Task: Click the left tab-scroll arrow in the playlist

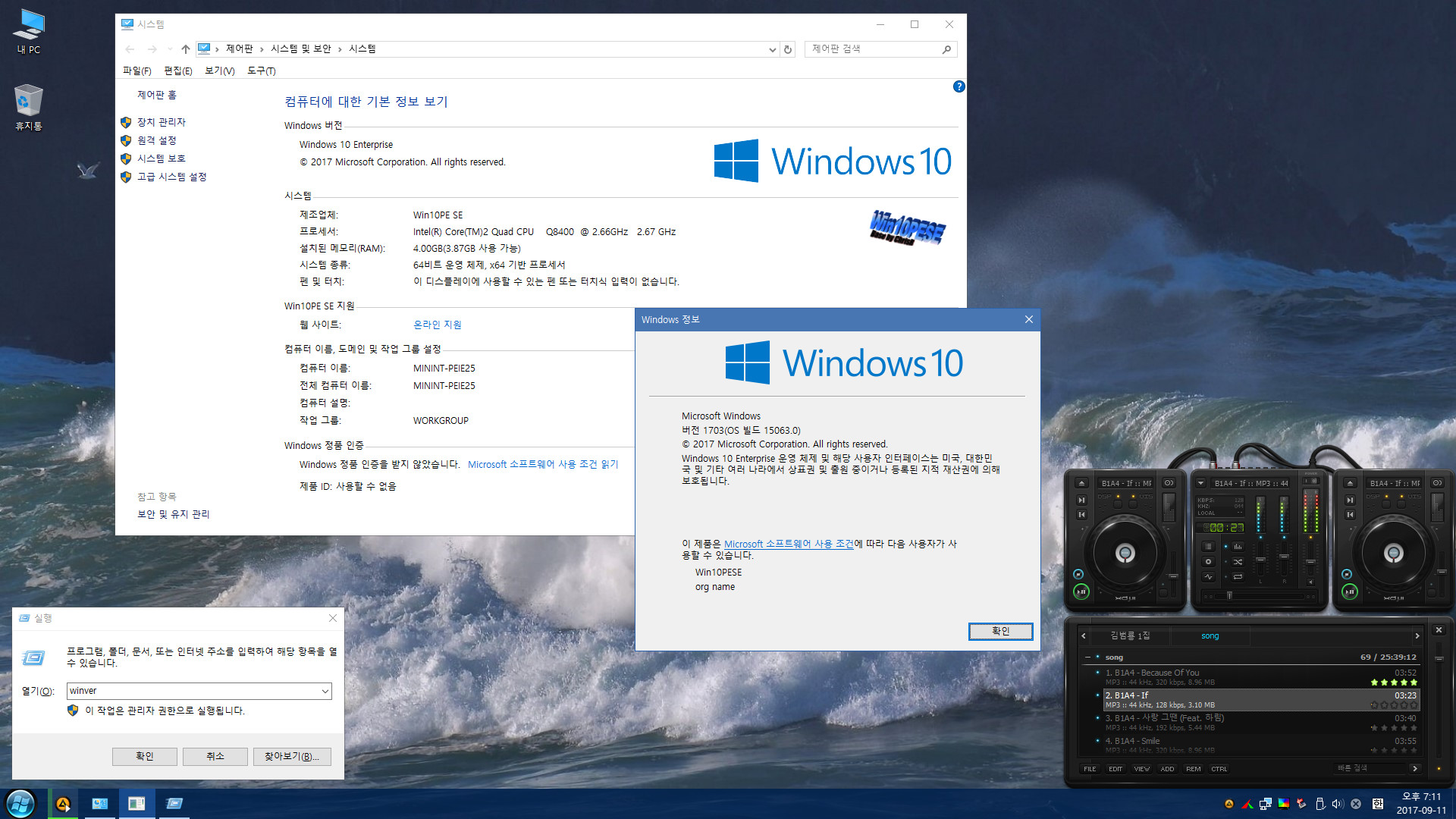Action: pyautogui.click(x=1084, y=635)
